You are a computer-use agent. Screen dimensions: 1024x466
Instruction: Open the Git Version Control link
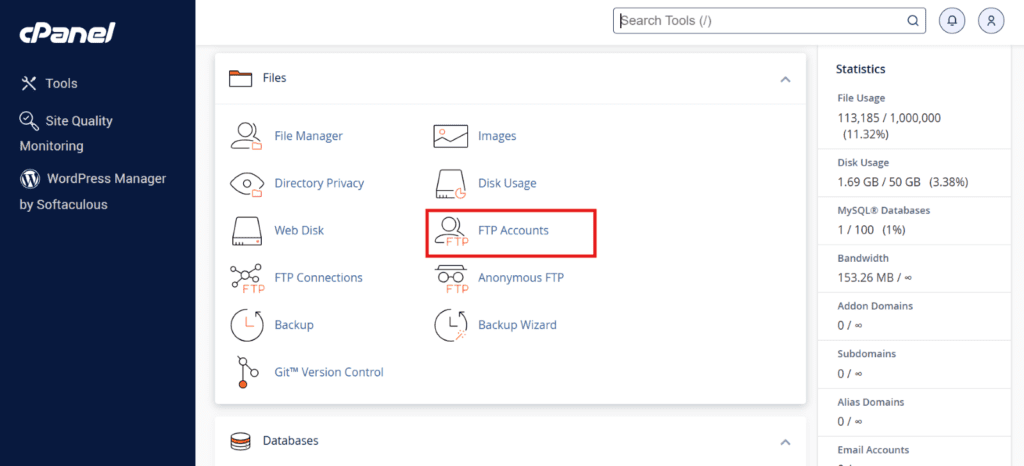[329, 372]
